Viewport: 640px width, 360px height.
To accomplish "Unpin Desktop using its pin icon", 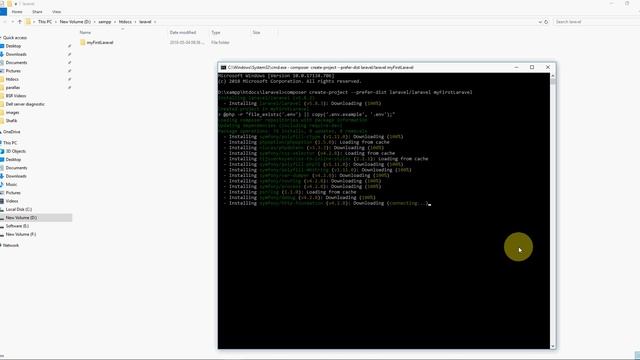I will 69,46.
